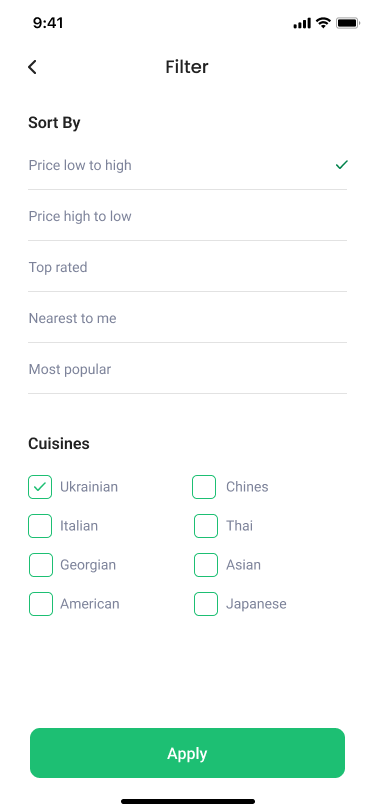This screenshot has height=812, width=375.
Task: Tap the battery status icon
Action: [347, 23]
